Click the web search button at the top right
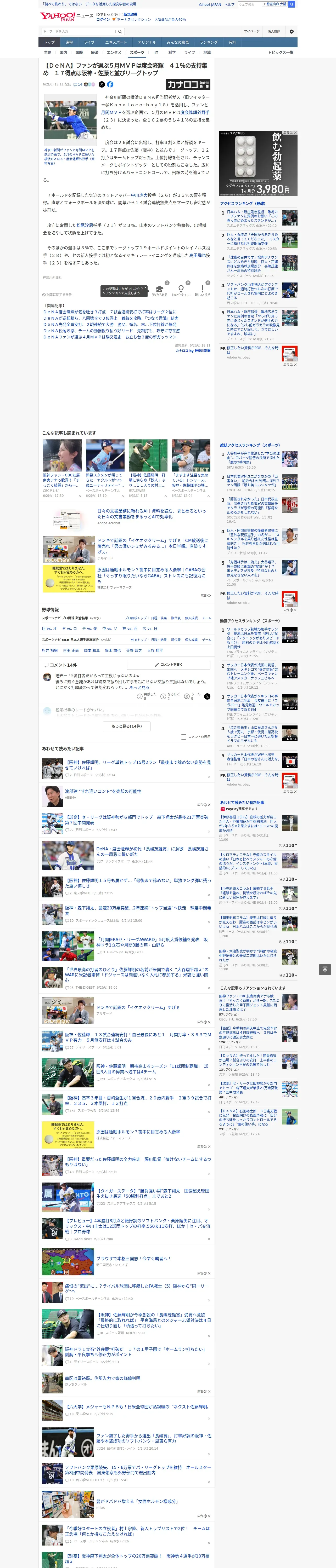Image resolution: width=336 pixels, height=1568 pixels. (x=292, y=4)
